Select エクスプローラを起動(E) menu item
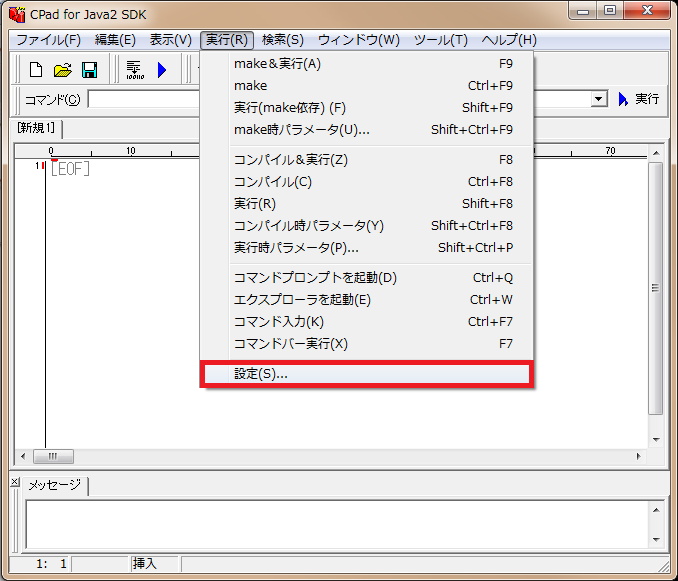 [x=367, y=300]
